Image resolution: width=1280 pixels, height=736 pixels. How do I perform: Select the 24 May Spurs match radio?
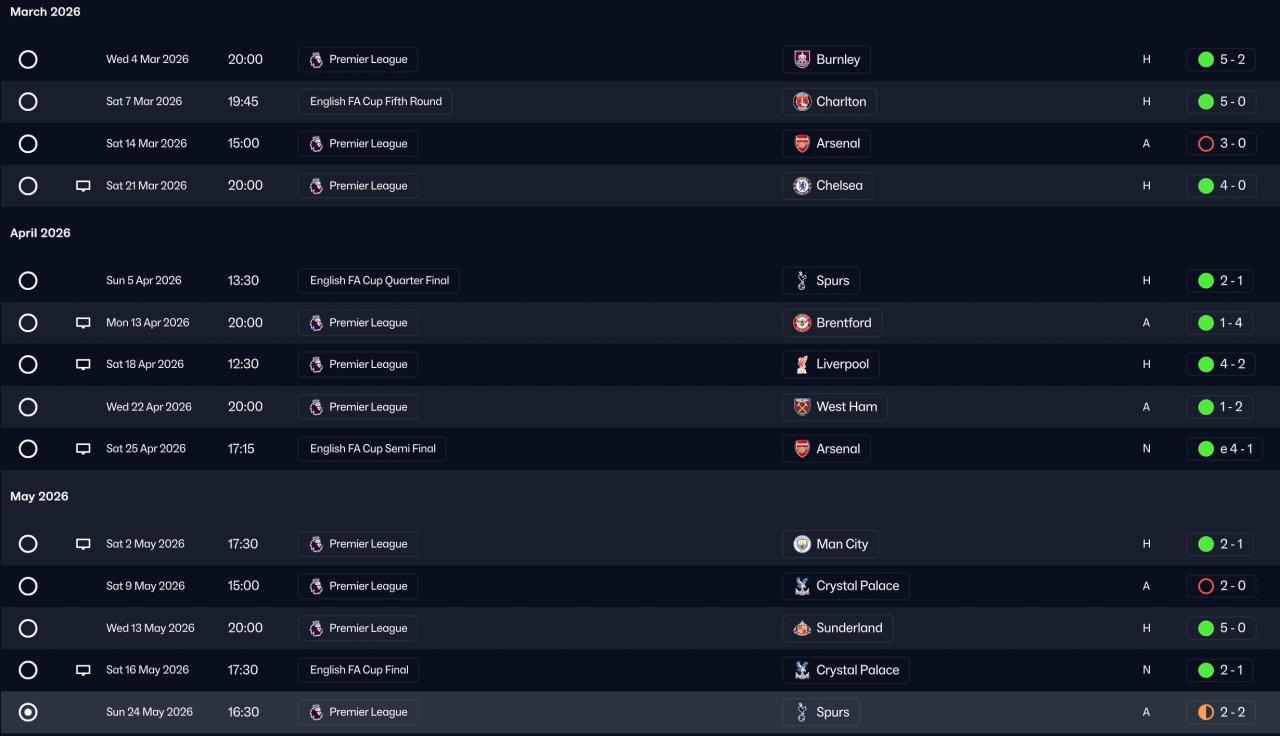click(x=28, y=712)
